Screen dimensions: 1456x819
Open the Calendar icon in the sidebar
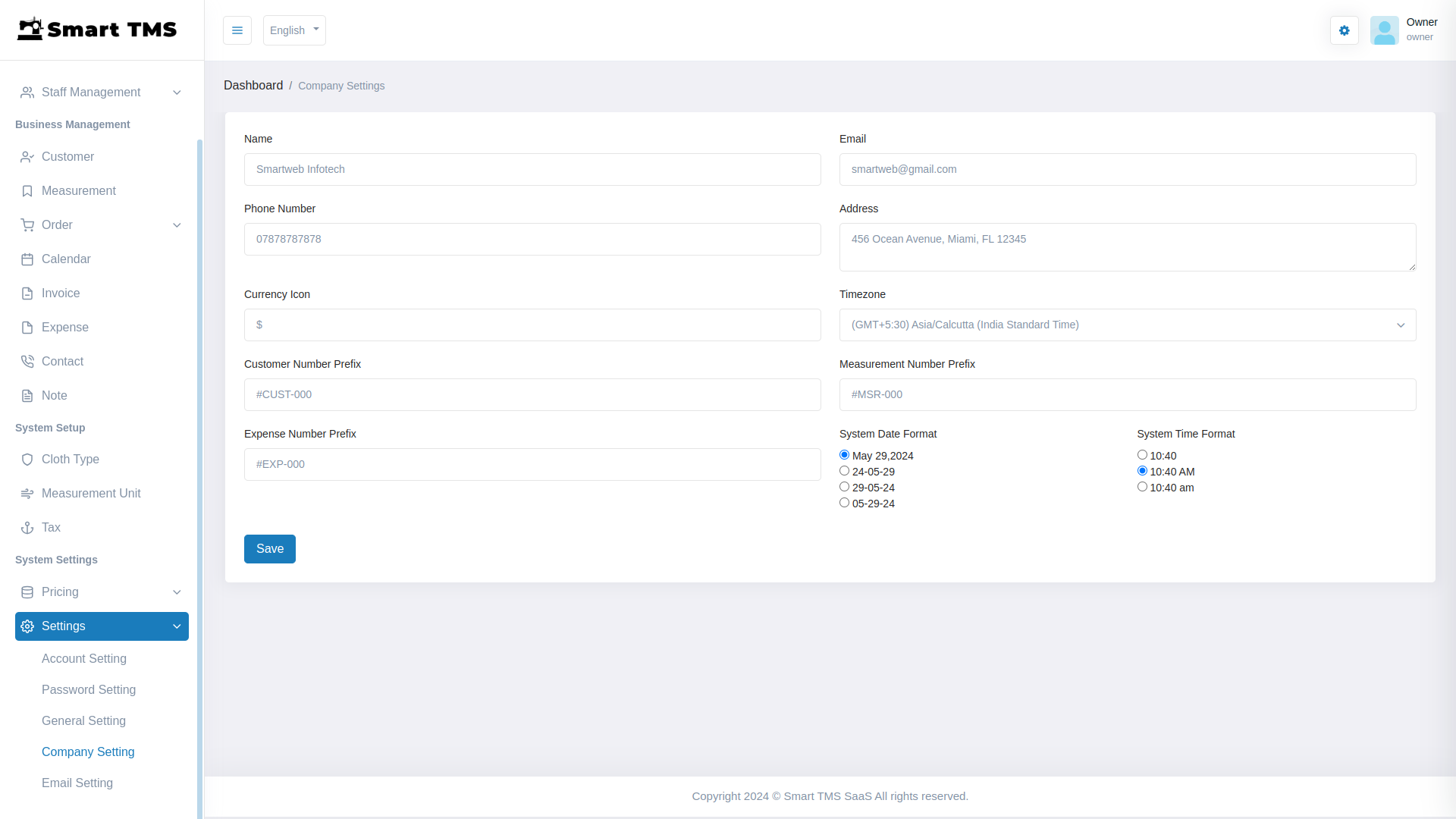(x=27, y=259)
